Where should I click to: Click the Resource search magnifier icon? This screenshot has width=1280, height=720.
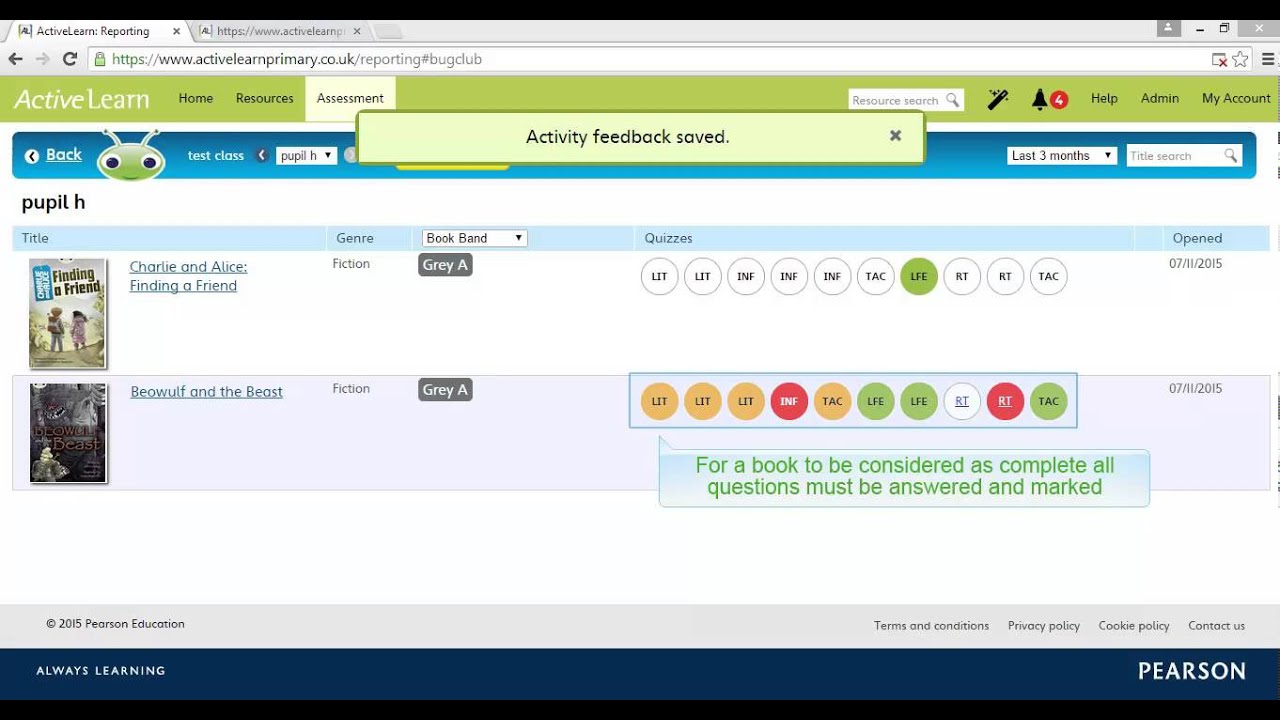pos(952,100)
